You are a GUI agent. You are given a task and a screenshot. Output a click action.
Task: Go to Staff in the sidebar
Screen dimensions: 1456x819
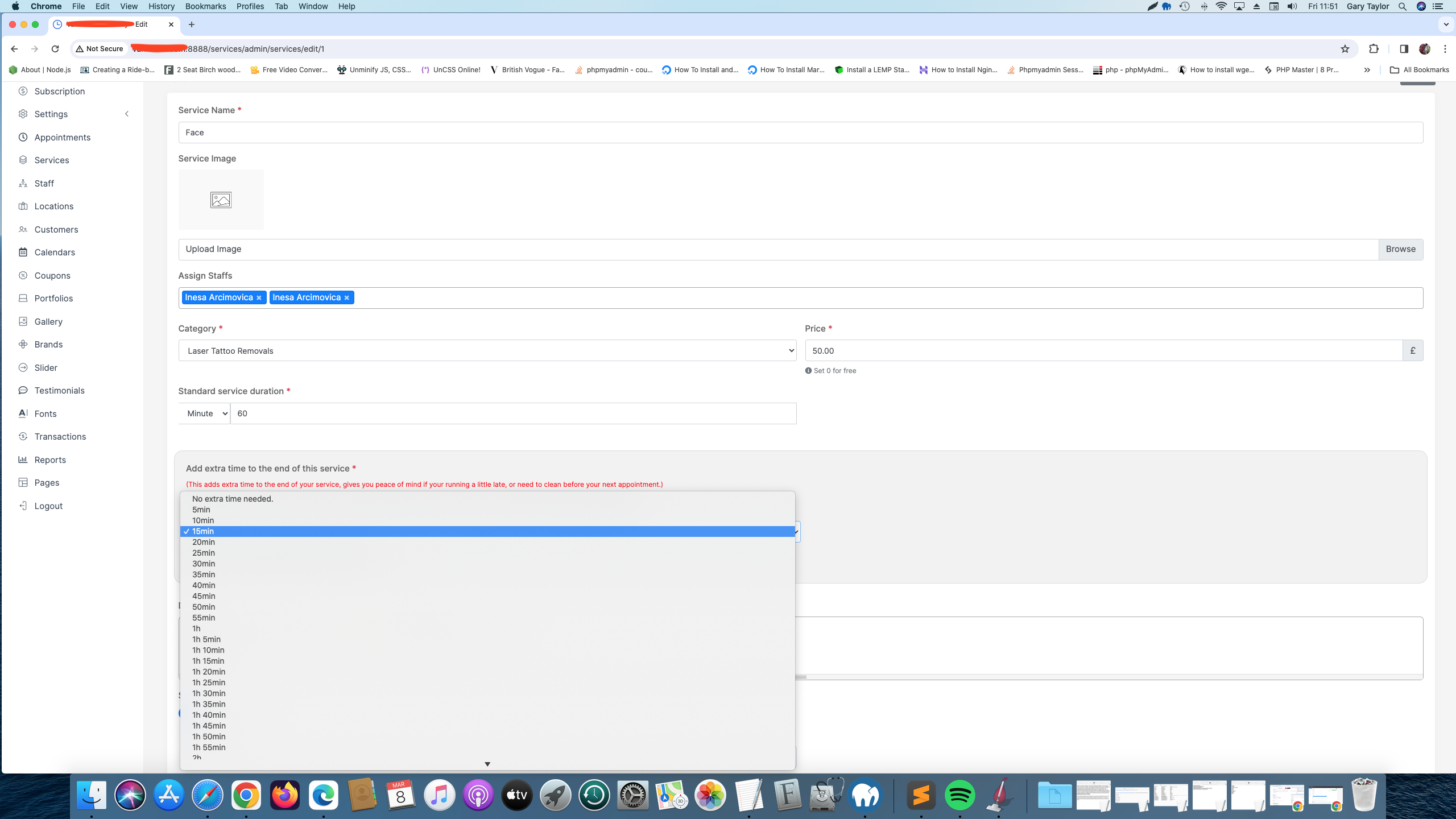click(44, 183)
